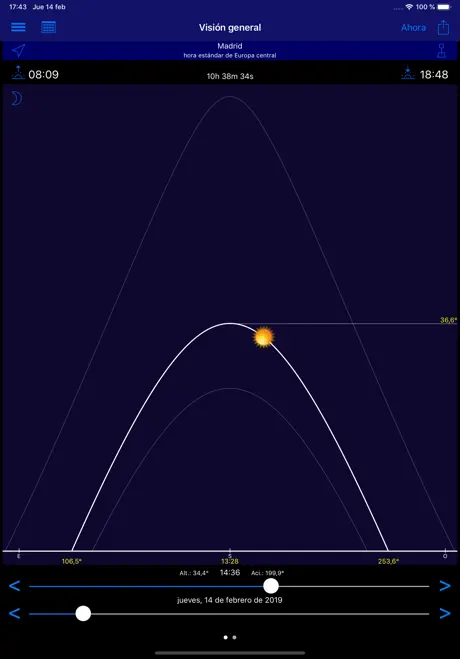Screen dimensions: 460x659
Task: Tap the battery indicator in status bar
Action: pos(444,7)
